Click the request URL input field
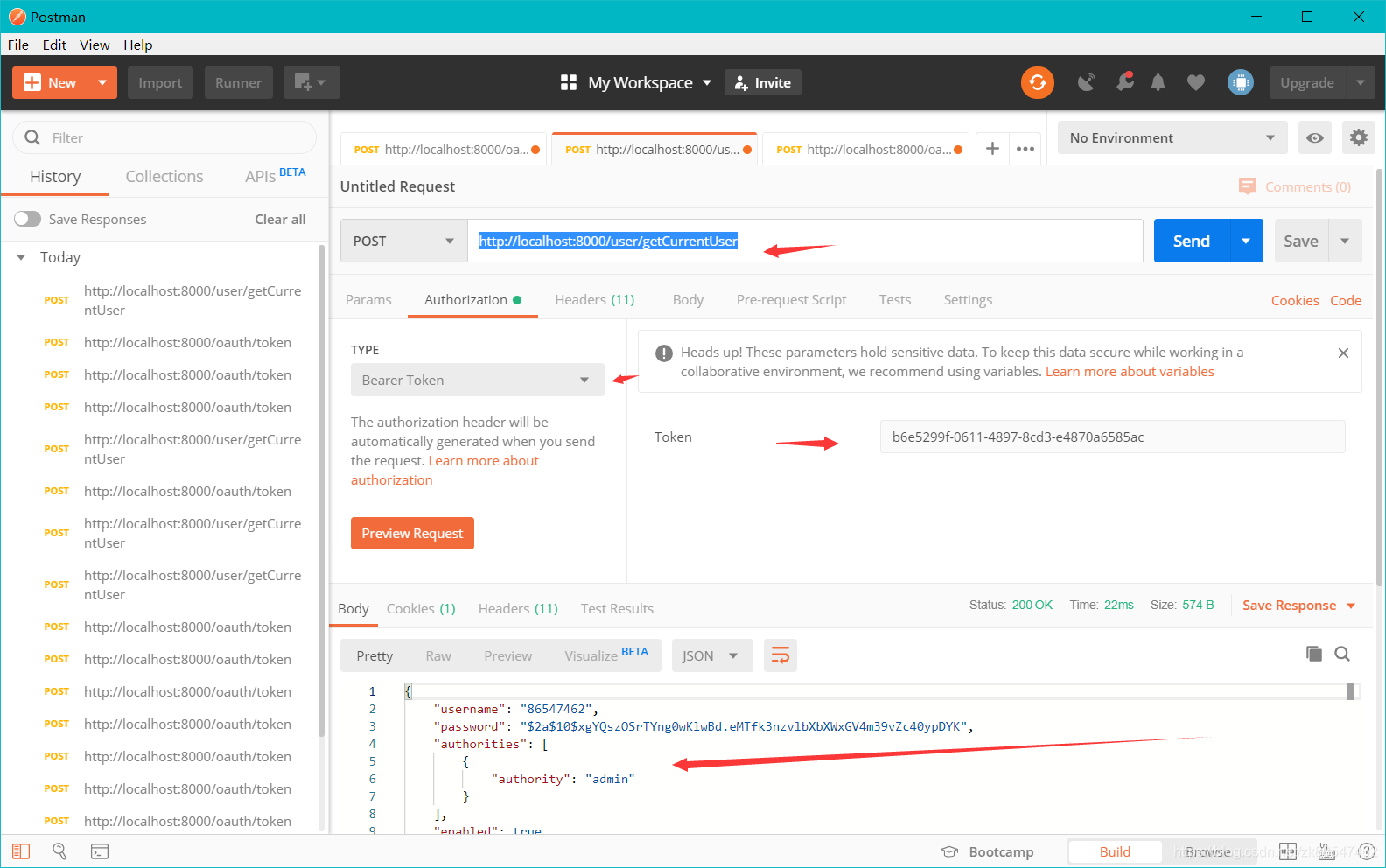This screenshot has width=1386, height=868. coord(805,241)
